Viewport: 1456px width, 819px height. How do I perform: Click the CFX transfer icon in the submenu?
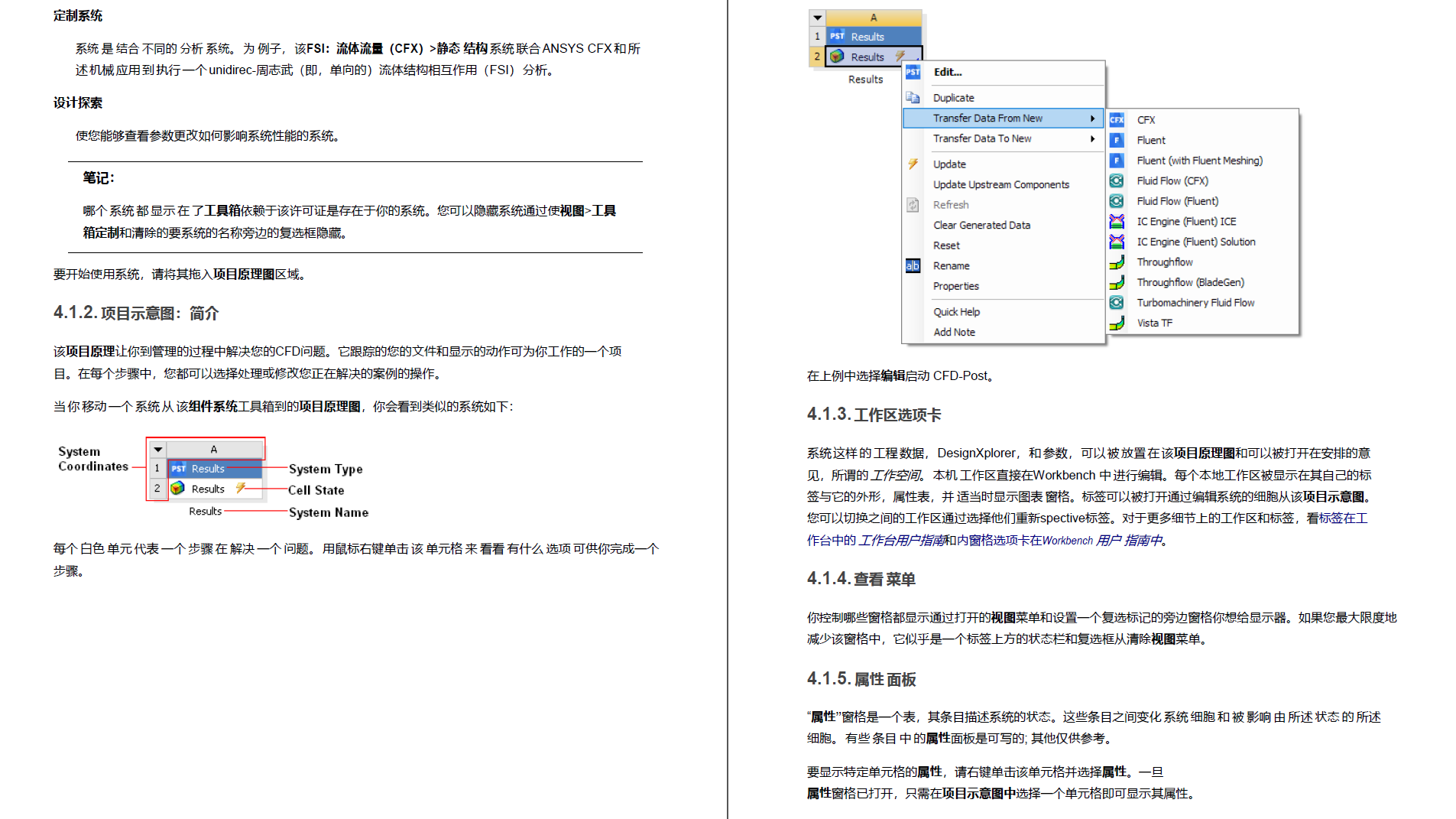[x=1117, y=119]
